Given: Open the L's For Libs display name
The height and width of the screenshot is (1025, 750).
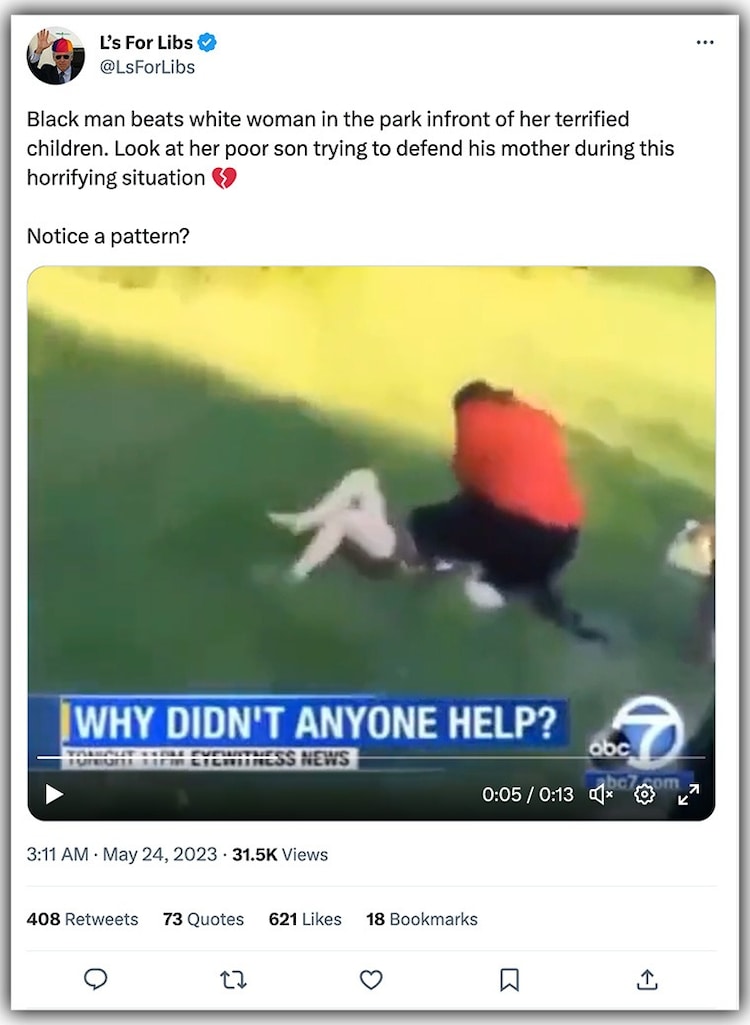Looking at the screenshot, I should [146, 42].
